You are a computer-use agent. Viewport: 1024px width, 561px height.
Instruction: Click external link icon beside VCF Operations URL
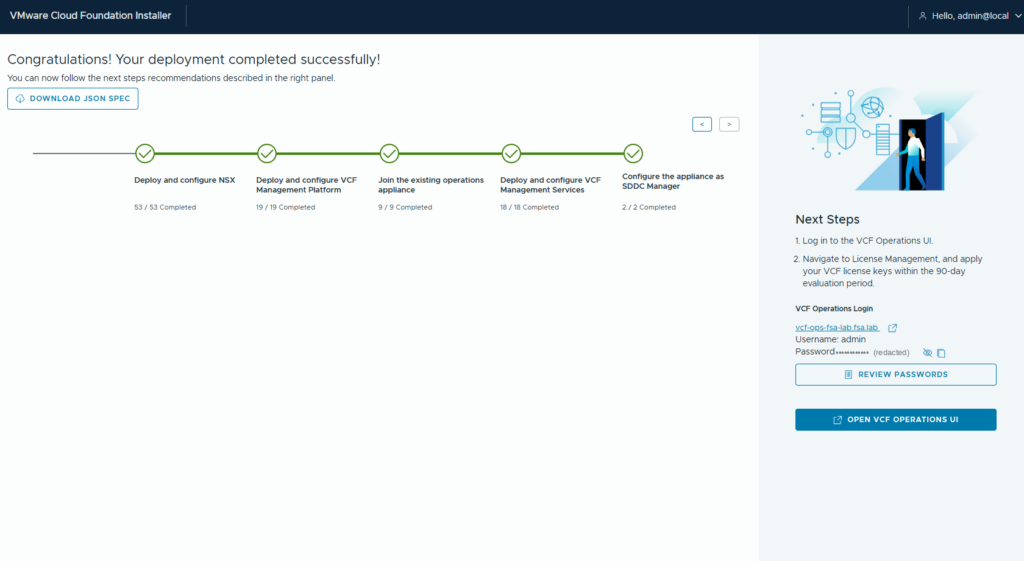coord(893,328)
